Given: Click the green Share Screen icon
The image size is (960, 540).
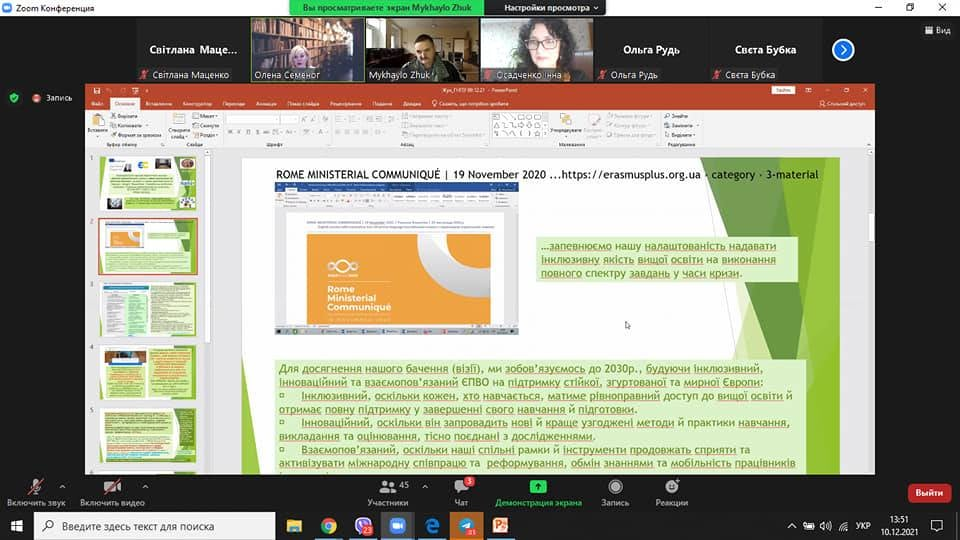Looking at the screenshot, I should [x=538, y=488].
